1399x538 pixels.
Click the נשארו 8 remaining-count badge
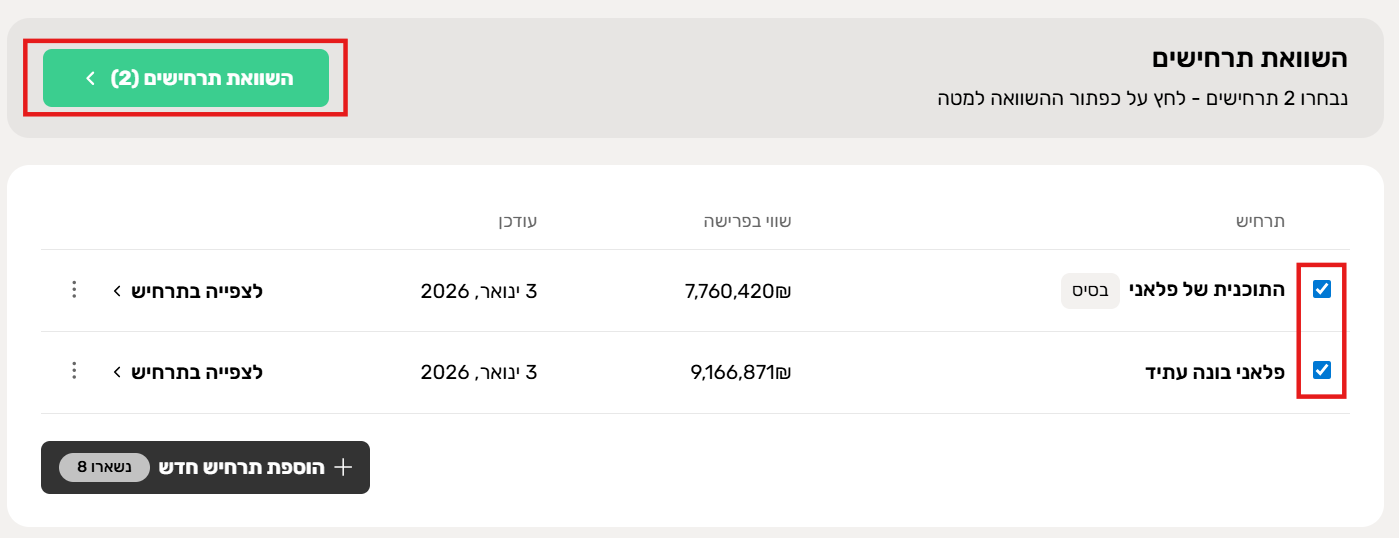tap(104, 467)
